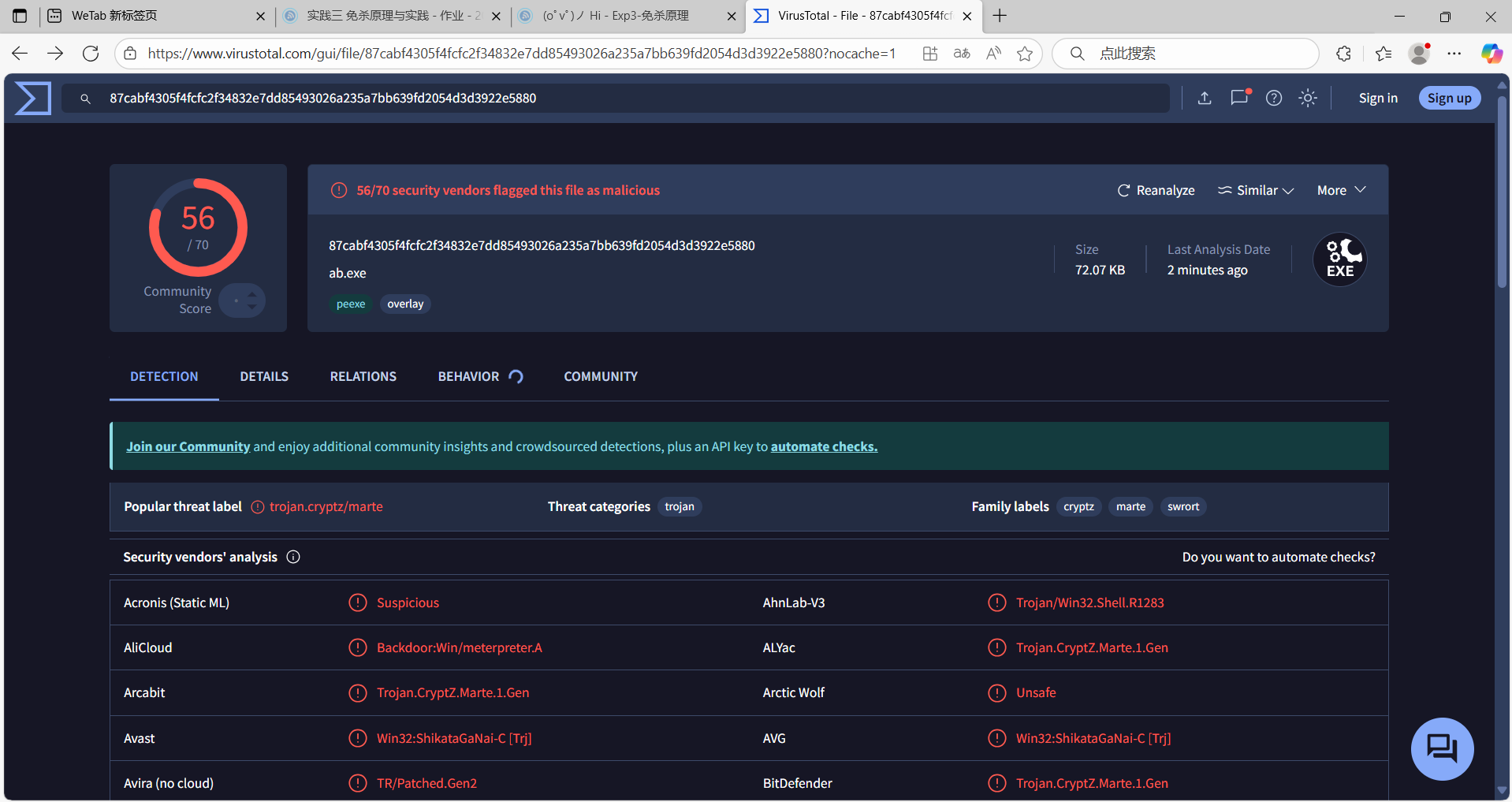
Task: Click the browser side search box
Action: (x=1186, y=53)
